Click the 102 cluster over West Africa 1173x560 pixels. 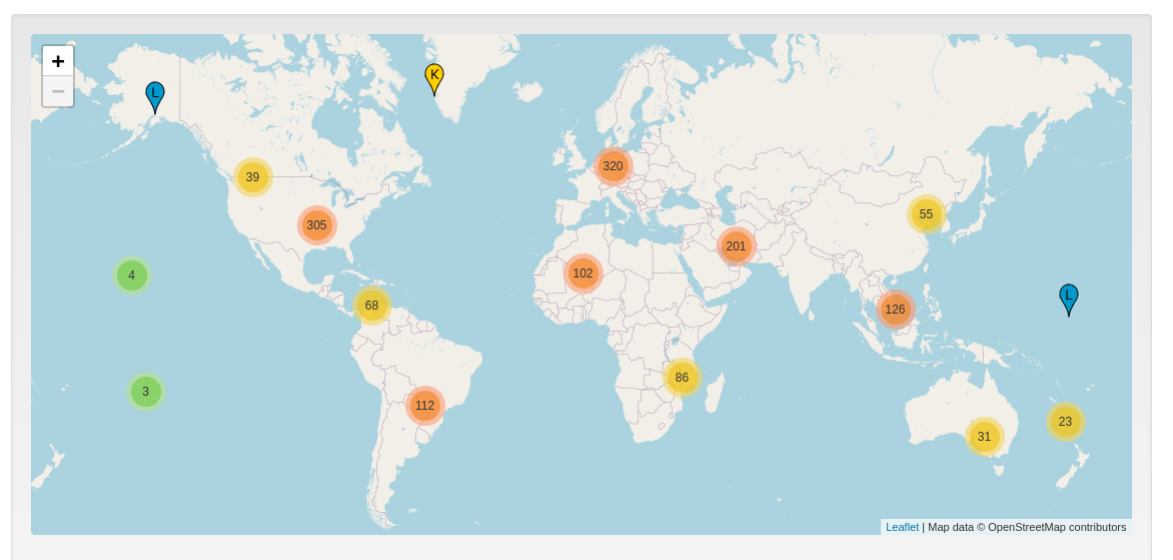click(583, 273)
